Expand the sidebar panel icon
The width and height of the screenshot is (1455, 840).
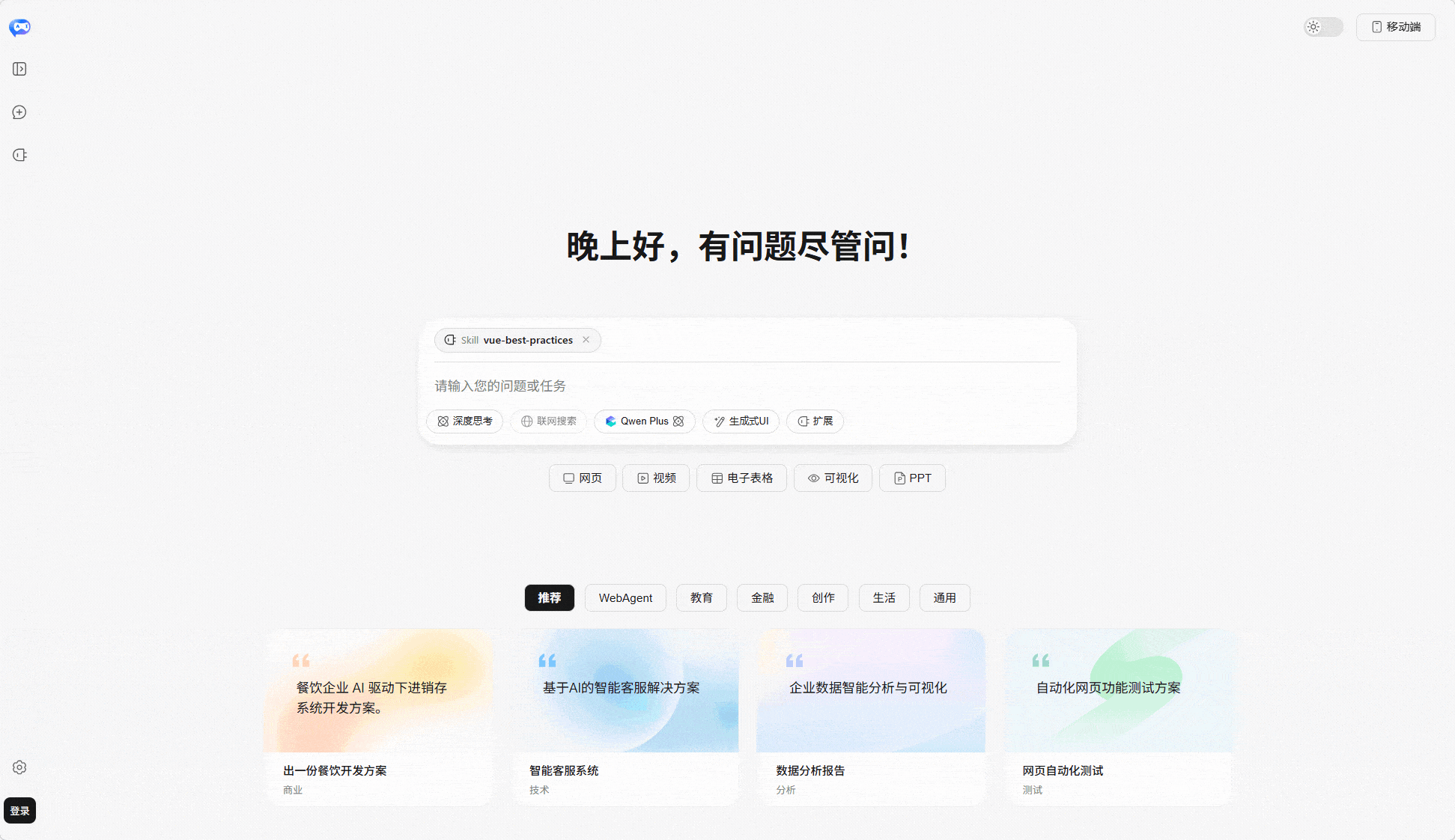19,69
